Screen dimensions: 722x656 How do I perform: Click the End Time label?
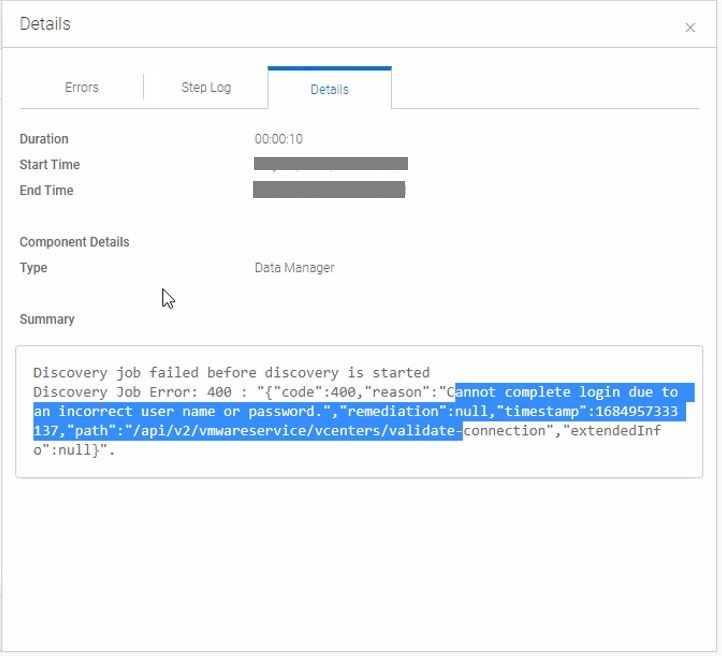(47, 191)
